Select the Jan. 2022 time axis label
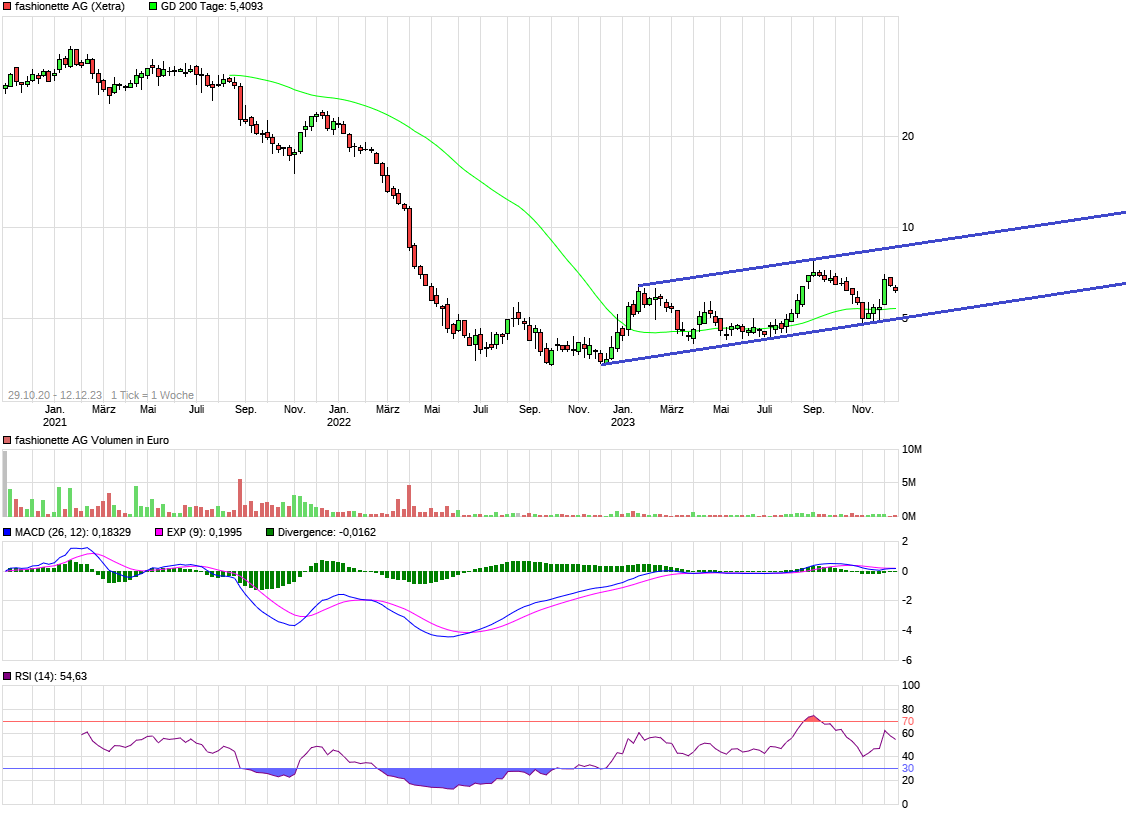The width and height of the screenshot is (1126, 814). [x=339, y=415]
